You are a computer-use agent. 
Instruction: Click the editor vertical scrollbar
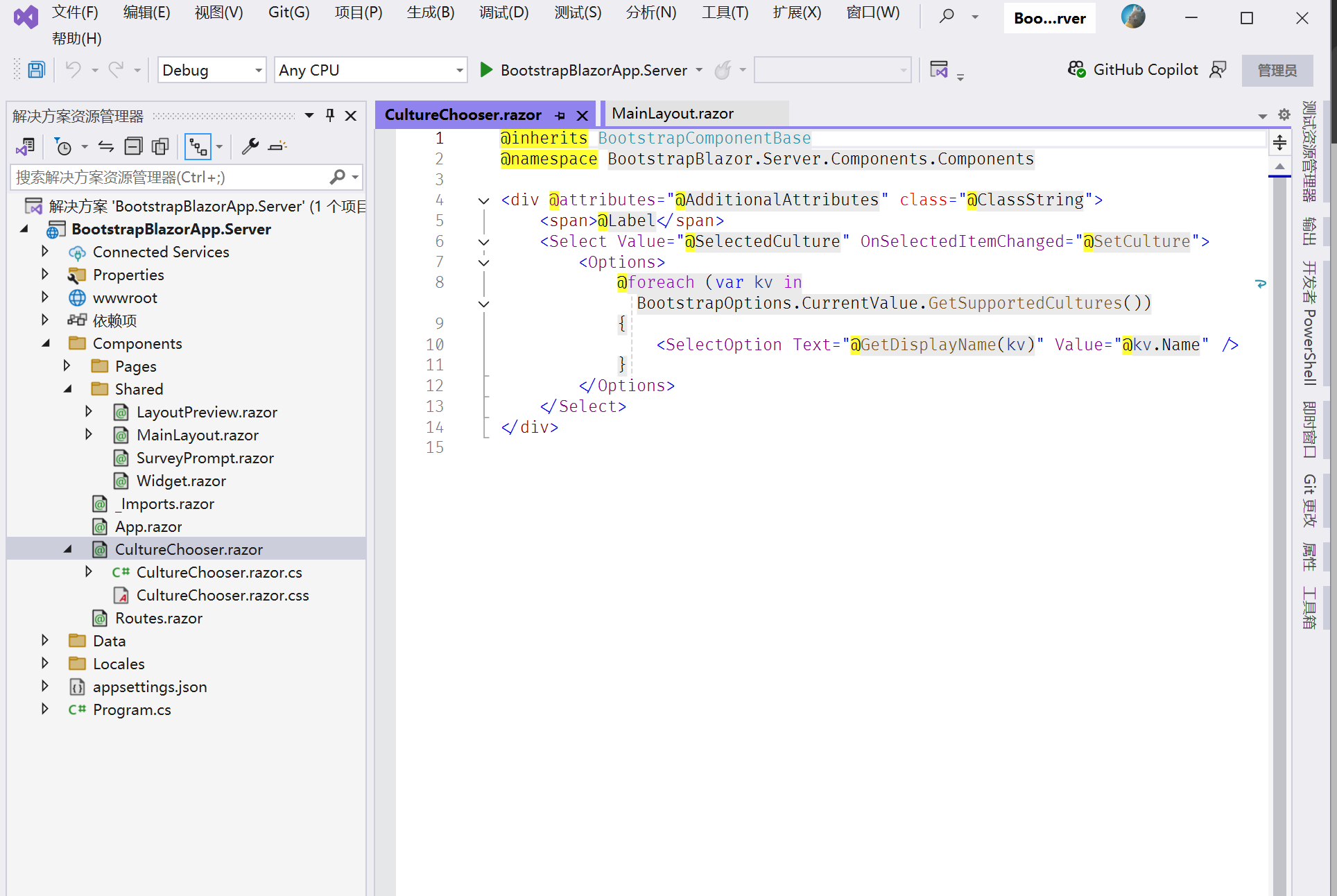point(1279,485)
